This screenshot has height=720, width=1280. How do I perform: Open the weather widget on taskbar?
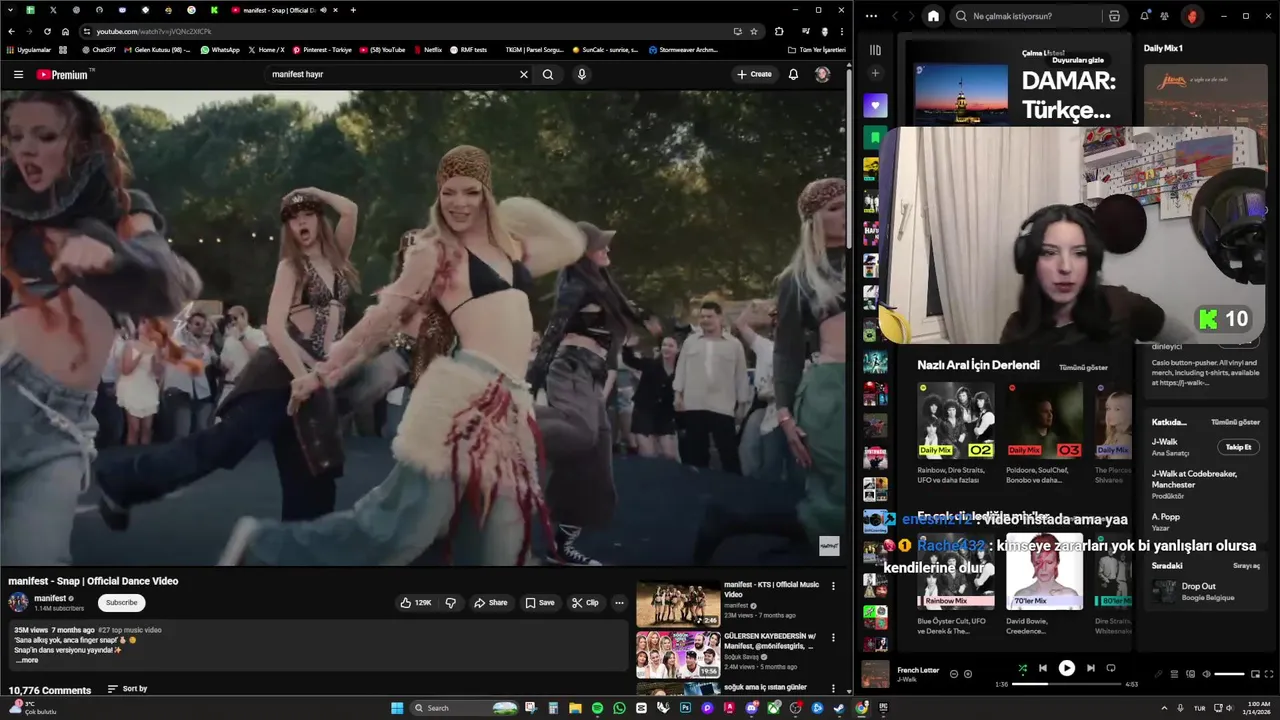point(34,708)
